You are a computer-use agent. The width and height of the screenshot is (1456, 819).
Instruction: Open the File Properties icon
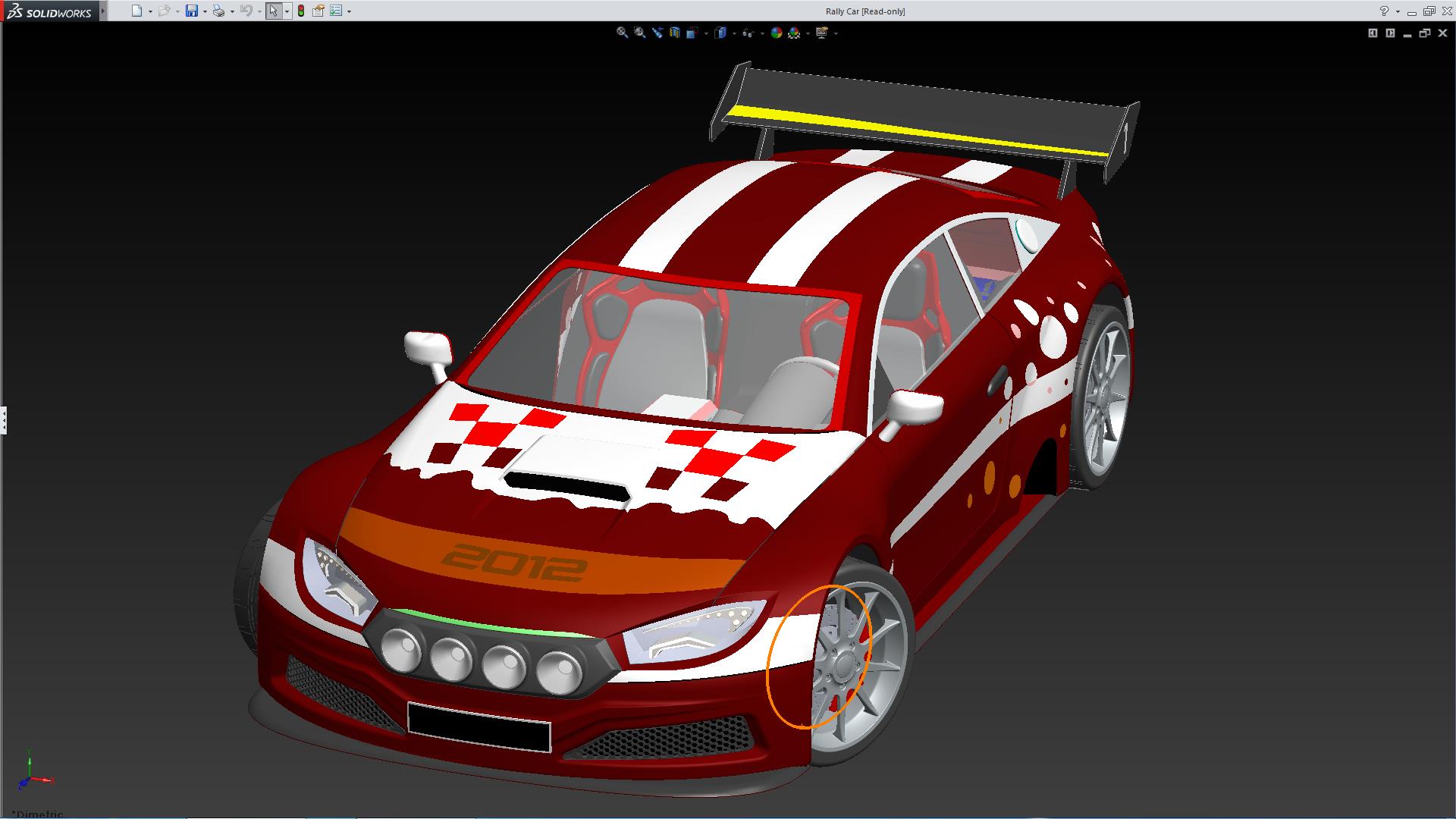pos(318,11)
